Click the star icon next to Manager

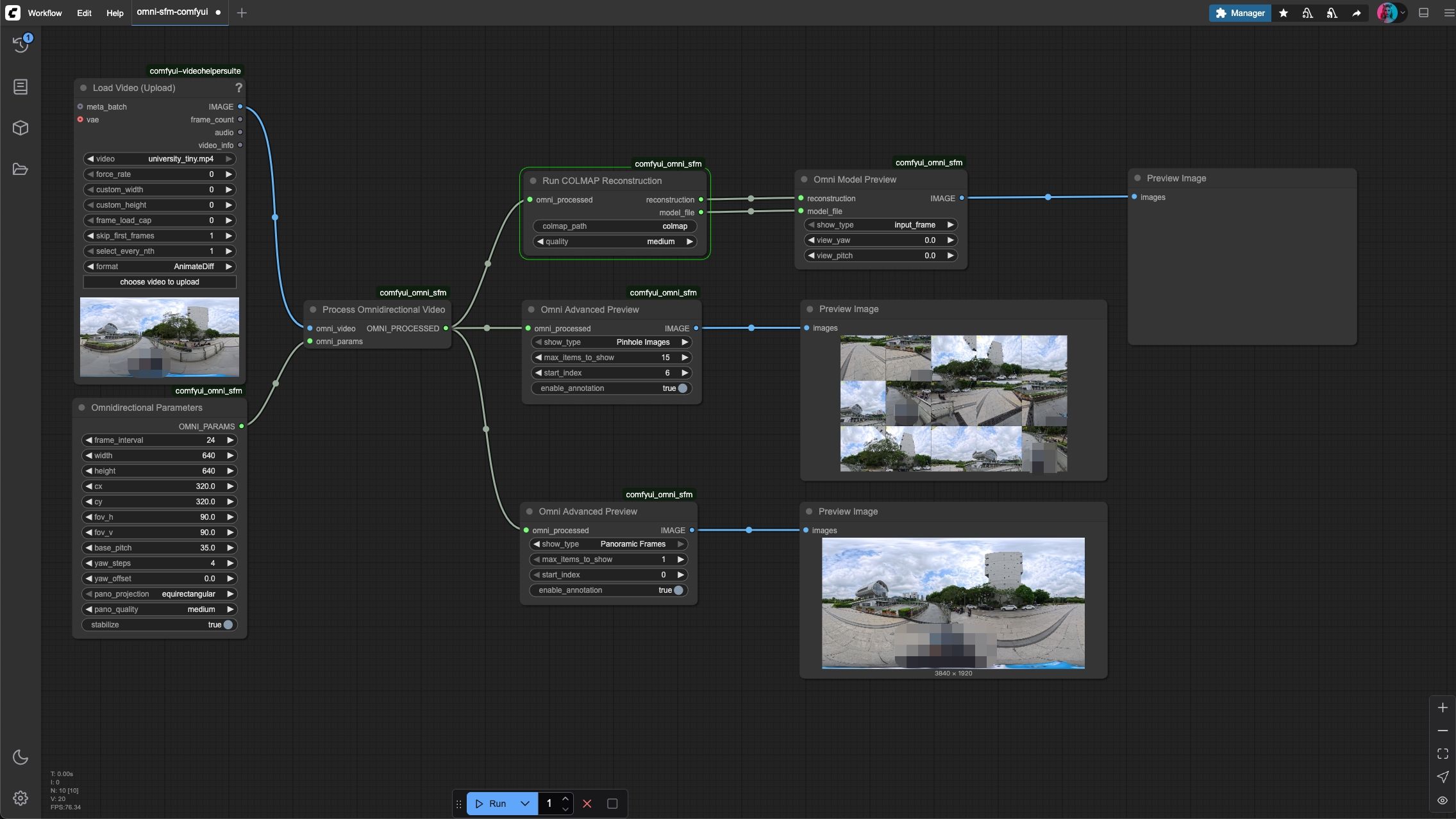pos(1284,13)
